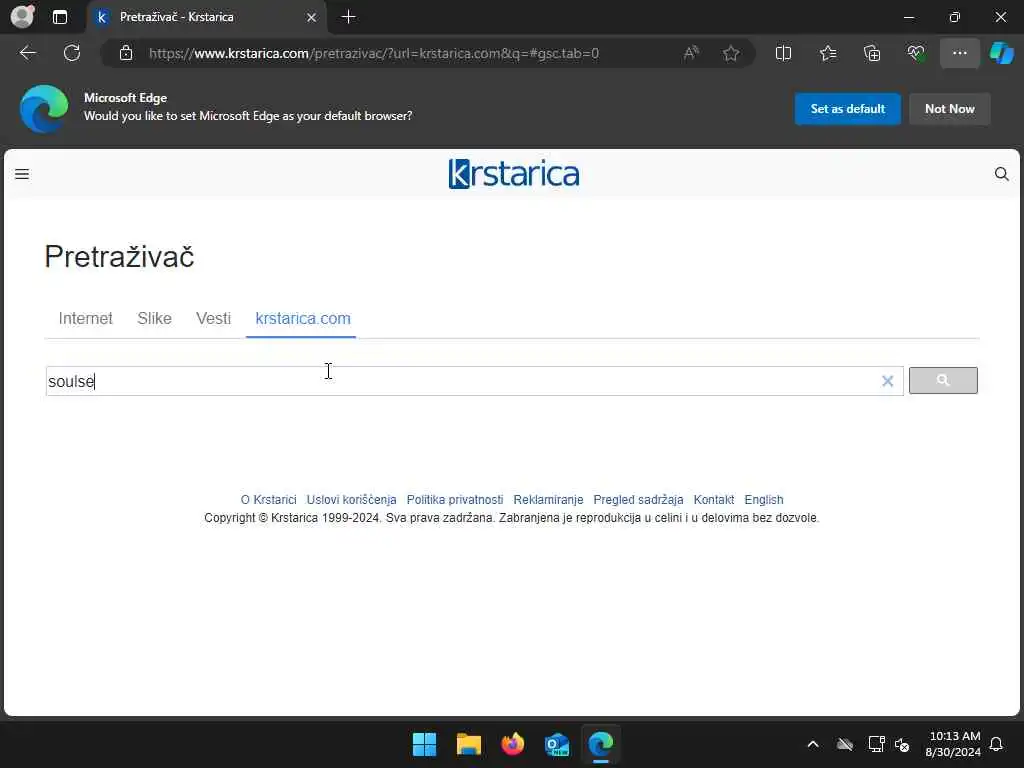This screenshot has width=1024, height=768.
Task: Open the Favorites list icon
Action: click(x=827, y=53)
